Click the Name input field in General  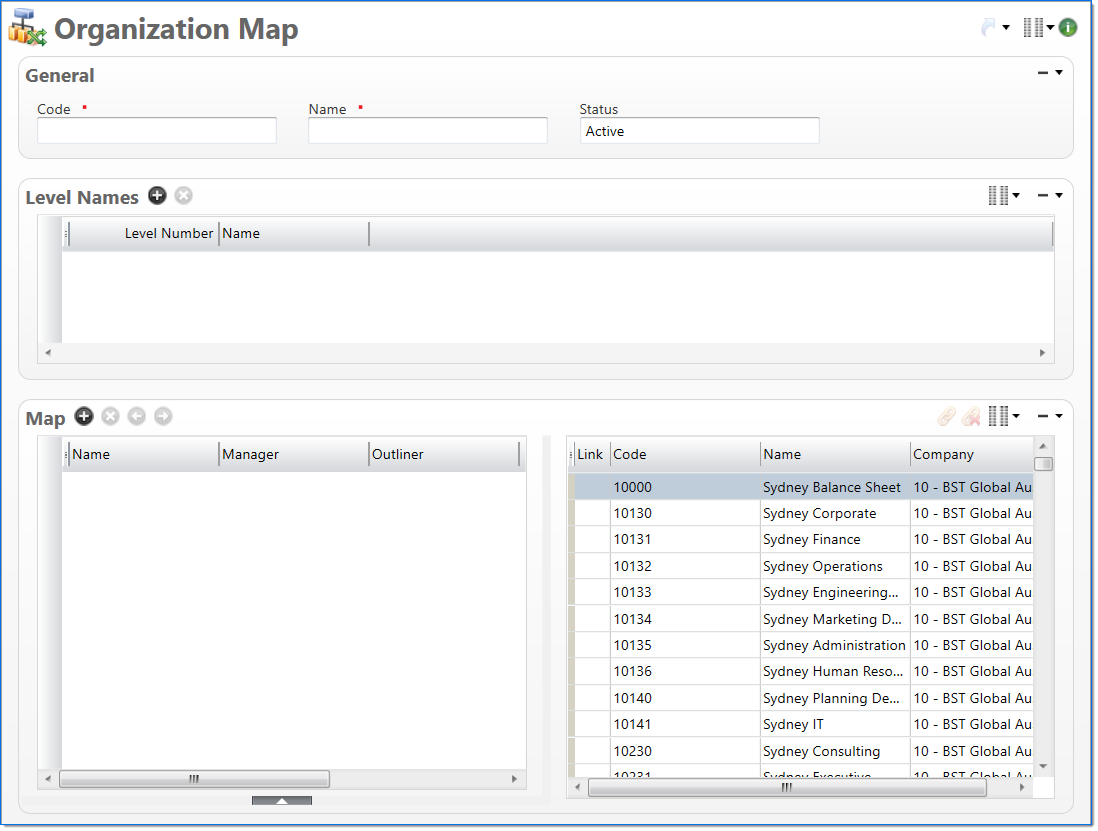[427, 131]
